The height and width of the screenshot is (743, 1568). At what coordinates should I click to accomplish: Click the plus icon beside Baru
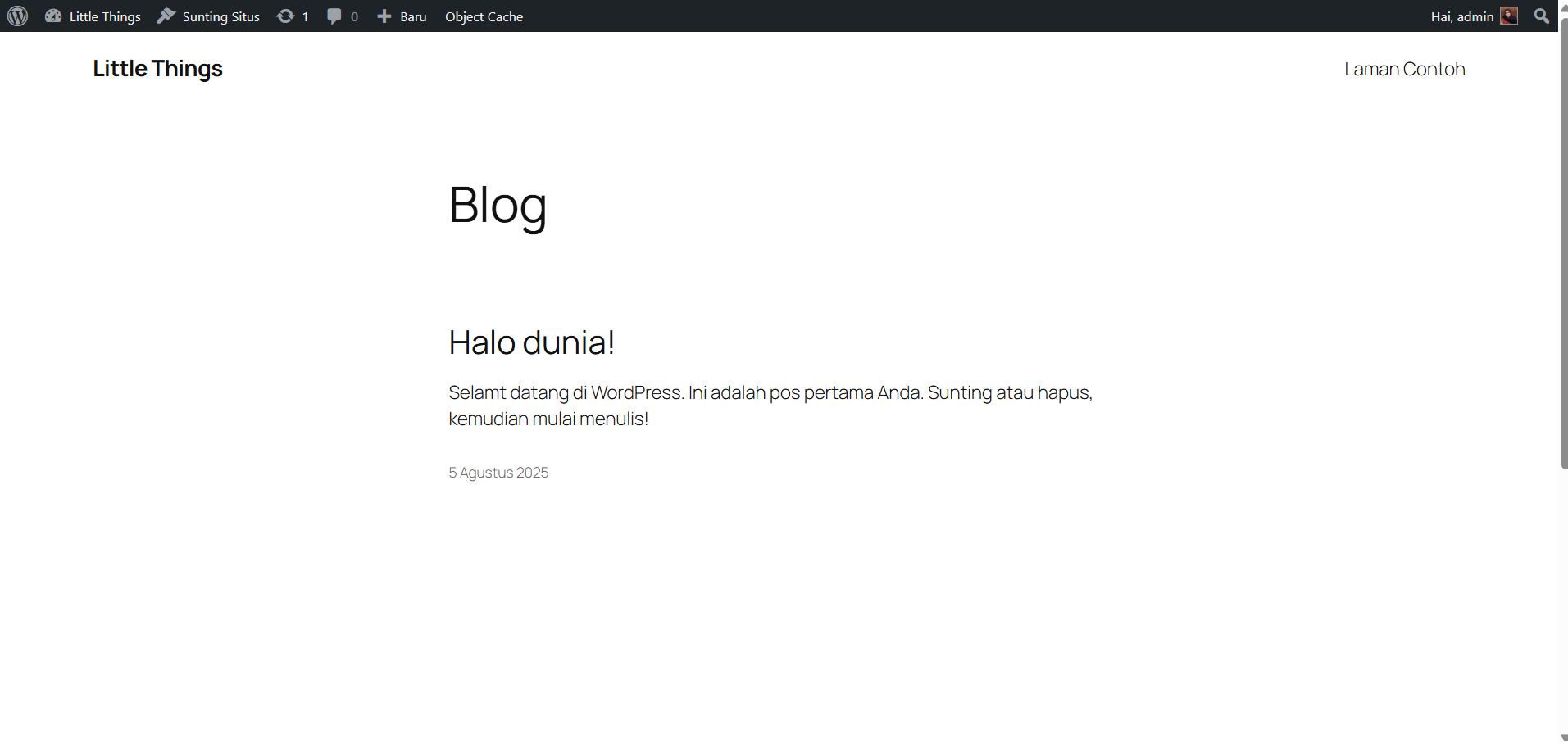click(384, 16)
